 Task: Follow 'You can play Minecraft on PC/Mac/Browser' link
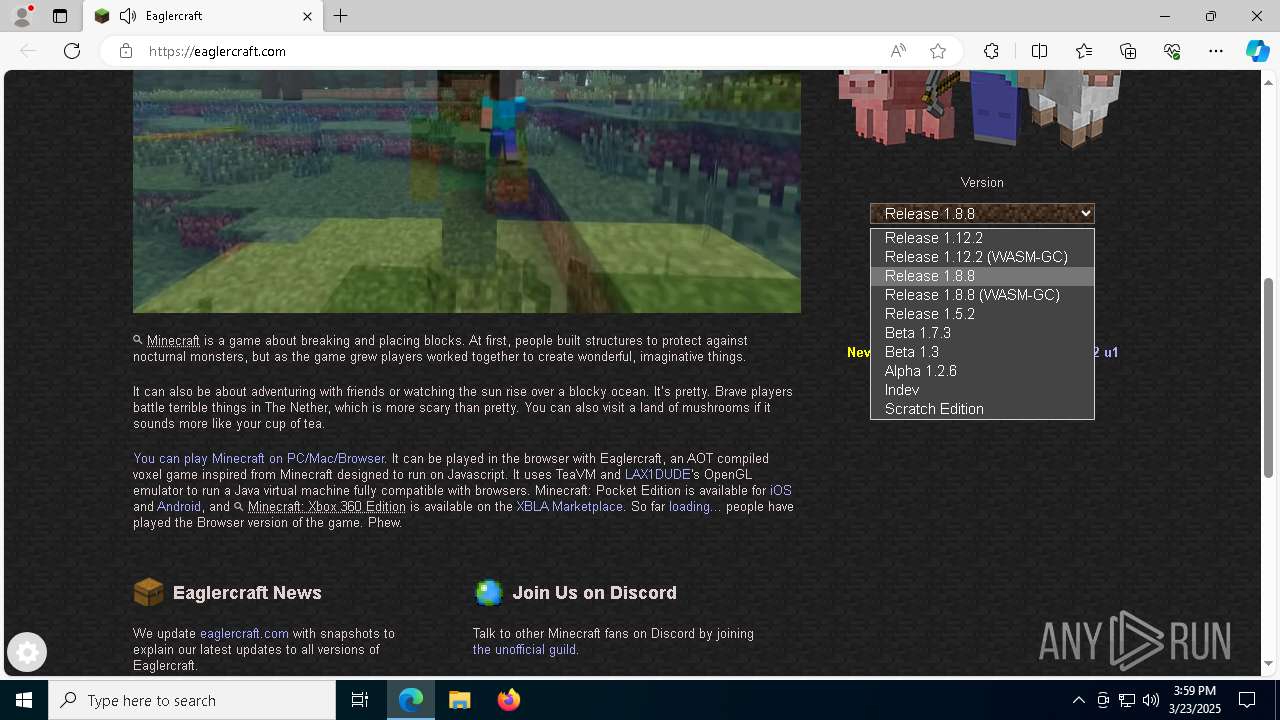pos(259,459)
